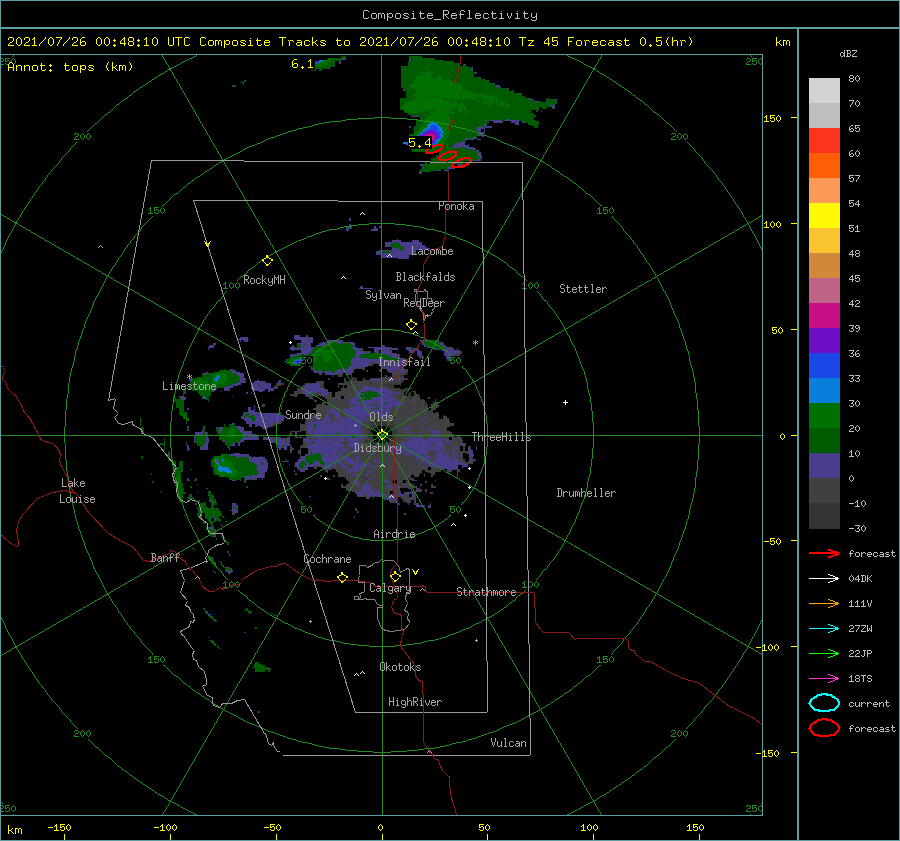Click the storm top 6.1 annotation
This screenshot has height=841, width=900.
pyautogui.click(x=302, y=64)
